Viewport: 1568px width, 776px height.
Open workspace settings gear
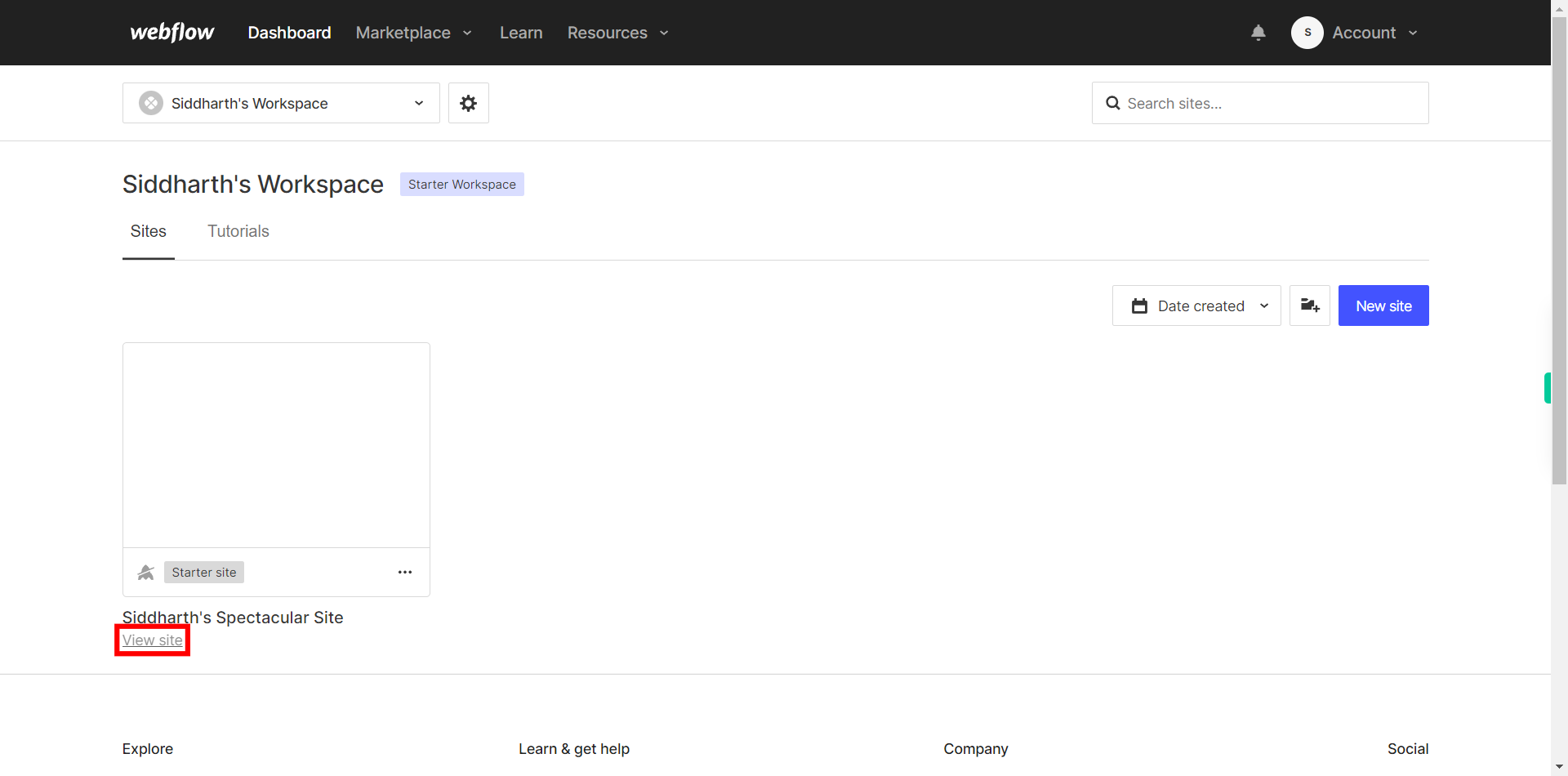click(x=468, y=103)
